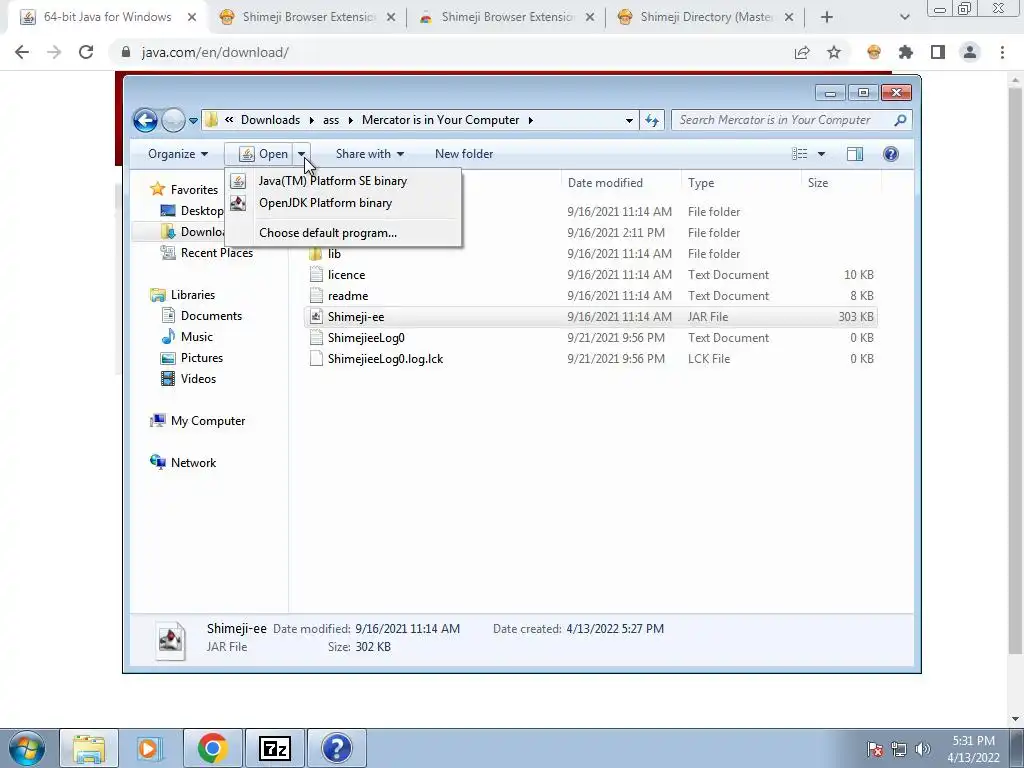Open Music library
This screenshot has height=768, width=1024.
tap(197, 337)
